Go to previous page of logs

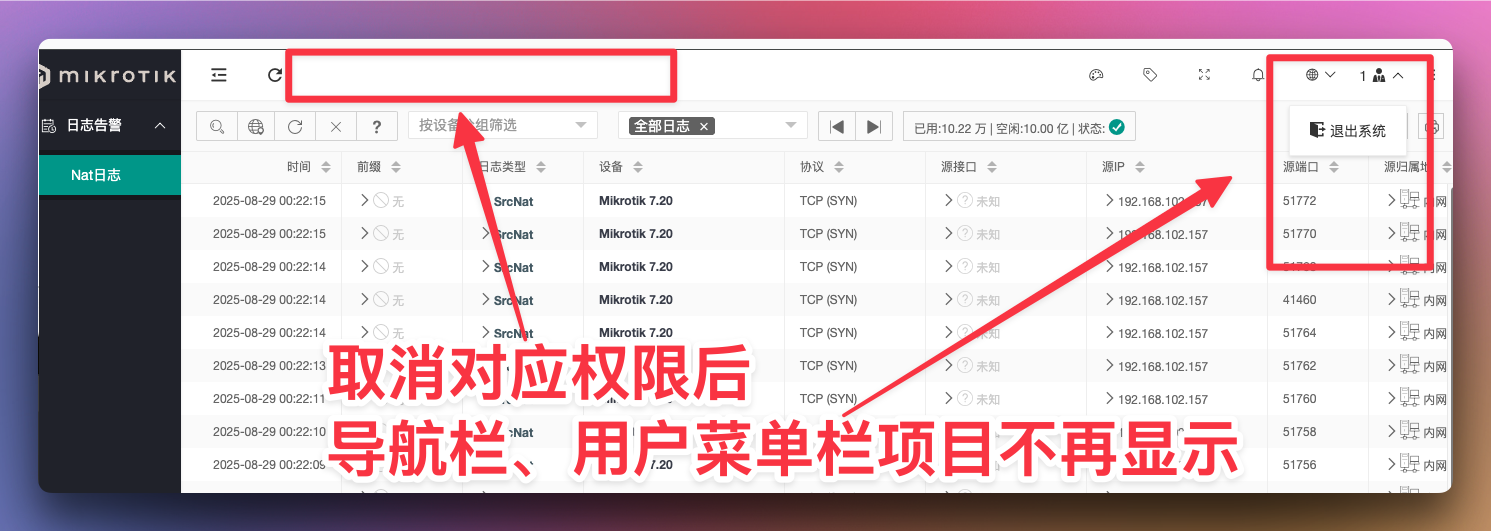pos(838,127)
